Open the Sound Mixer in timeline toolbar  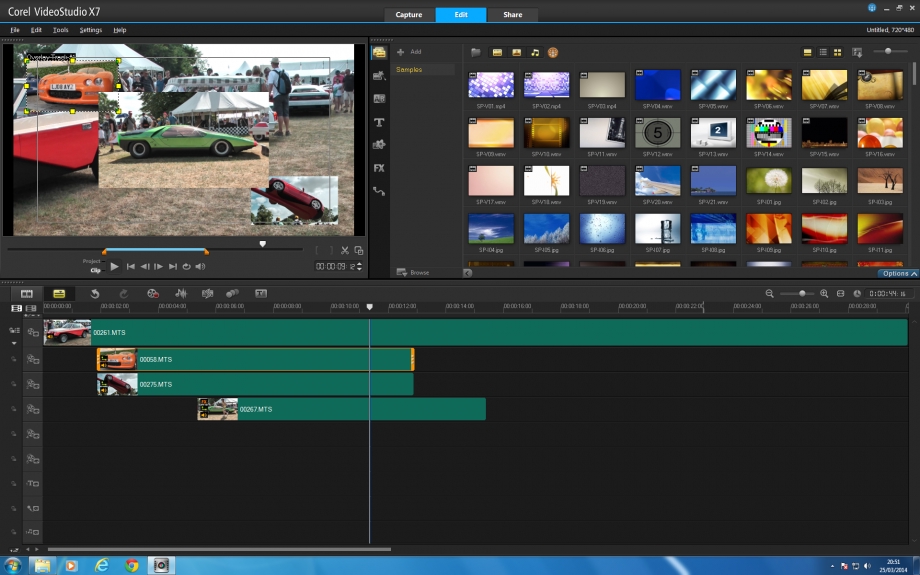(181, 293)
